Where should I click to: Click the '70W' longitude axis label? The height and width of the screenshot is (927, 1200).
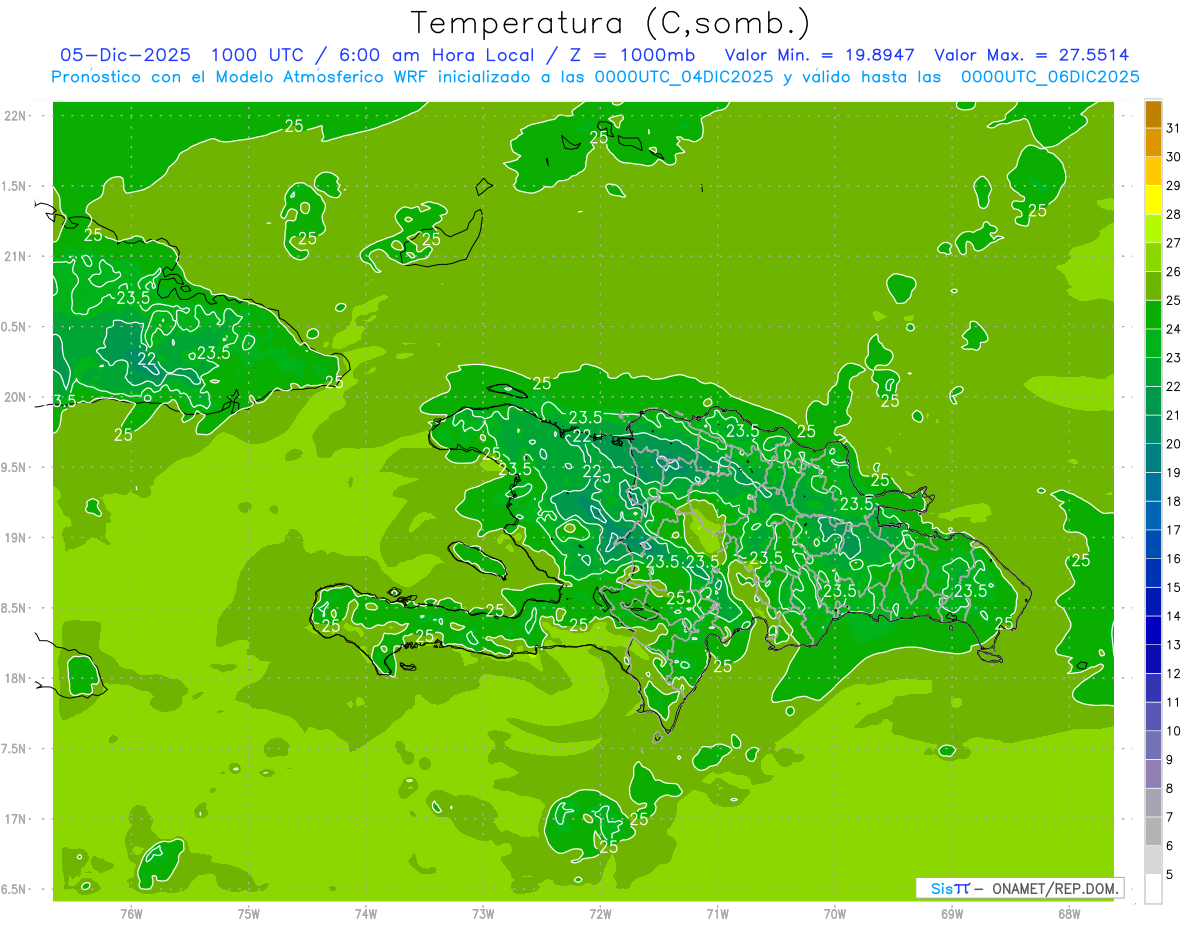coord(835,913)
